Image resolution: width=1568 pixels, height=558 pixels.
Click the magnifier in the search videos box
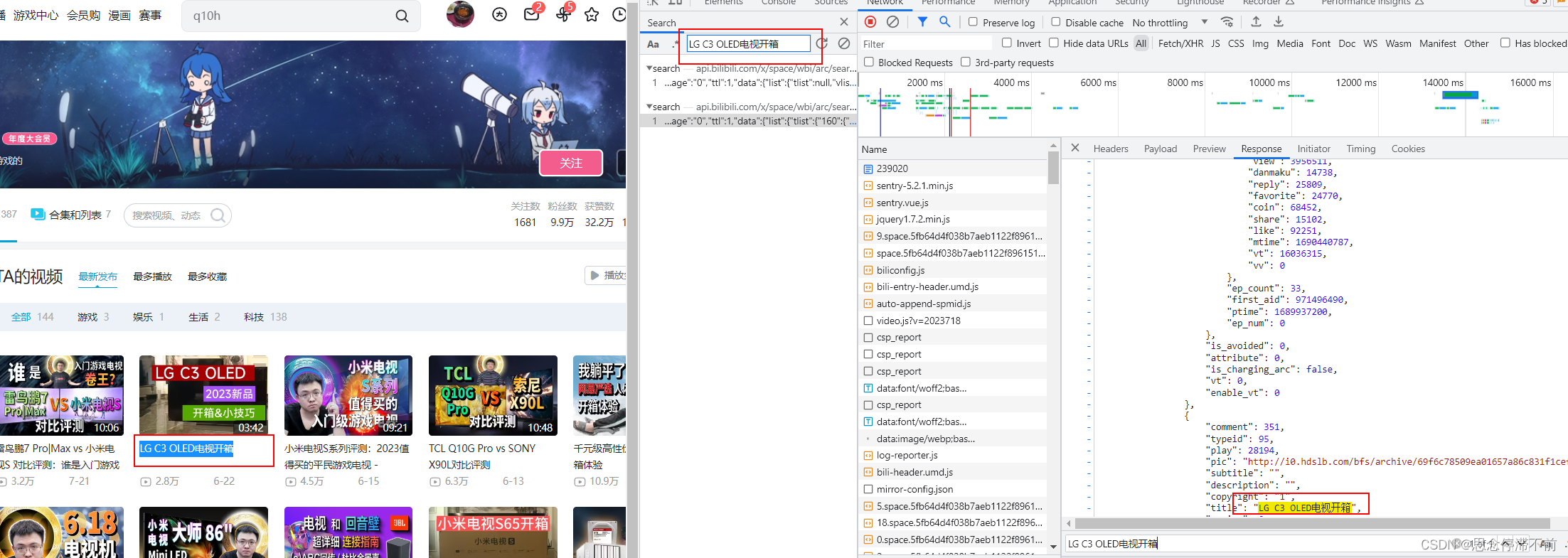tap(218, 215)
